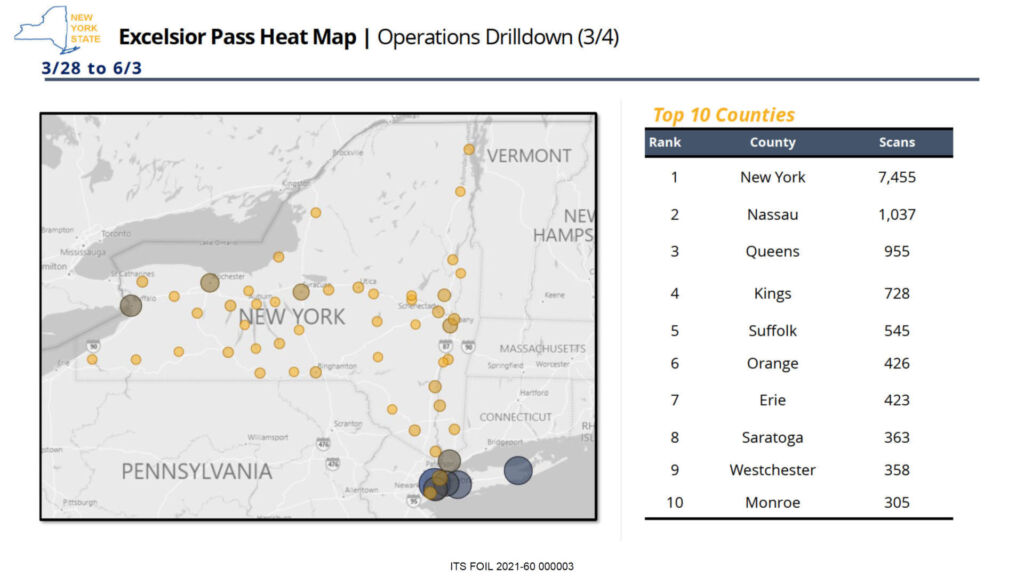Click the "VERMONT" label on the map

point(529,156)
